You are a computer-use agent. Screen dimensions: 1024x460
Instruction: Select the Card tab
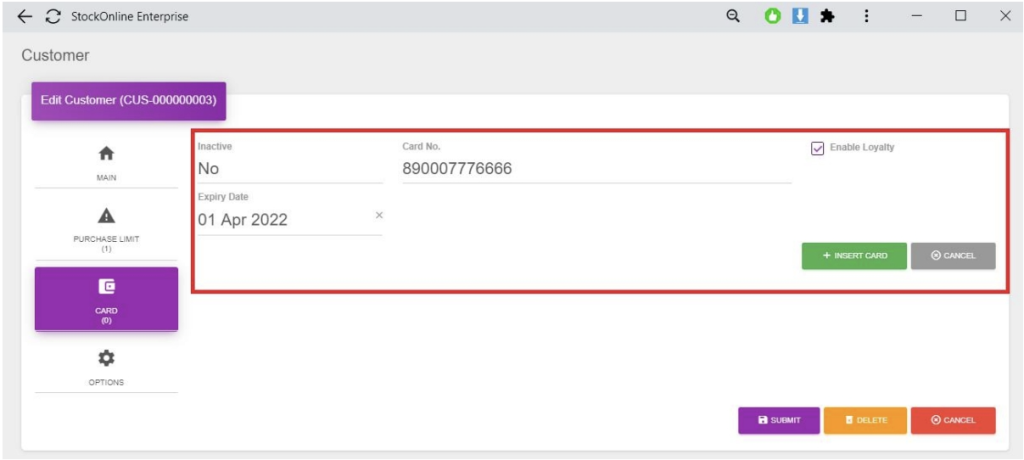tap(106, 298)
